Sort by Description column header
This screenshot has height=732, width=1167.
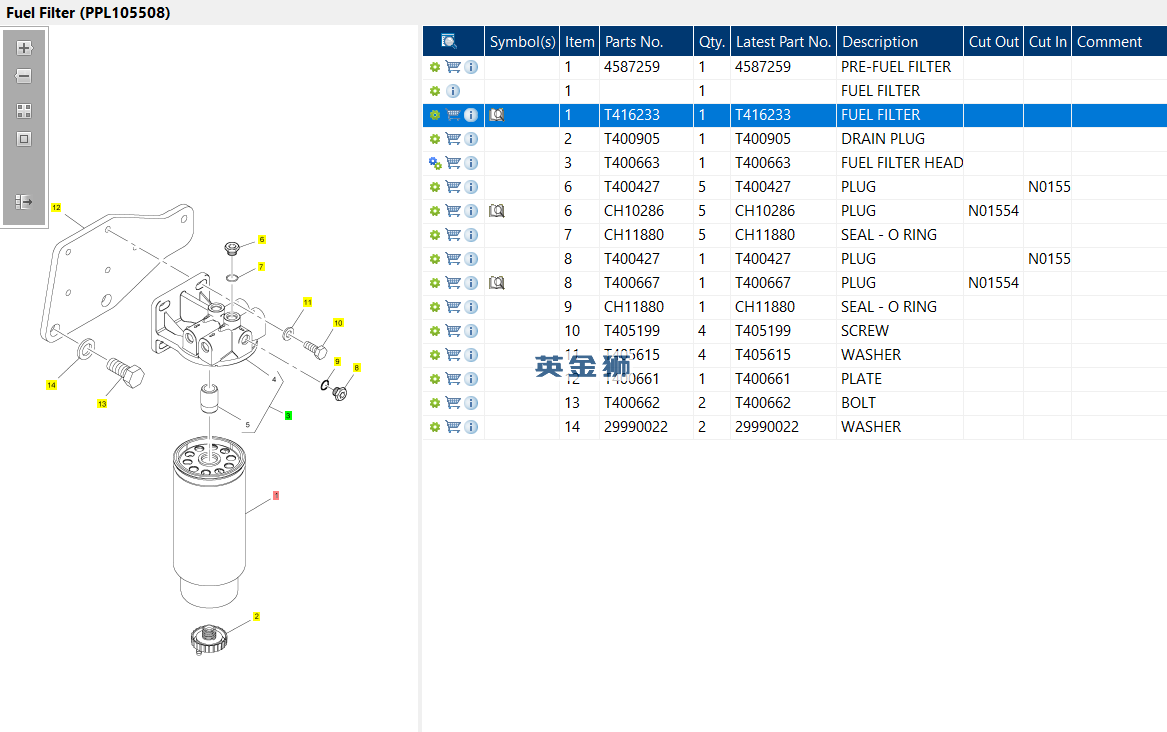click(900, 42)
